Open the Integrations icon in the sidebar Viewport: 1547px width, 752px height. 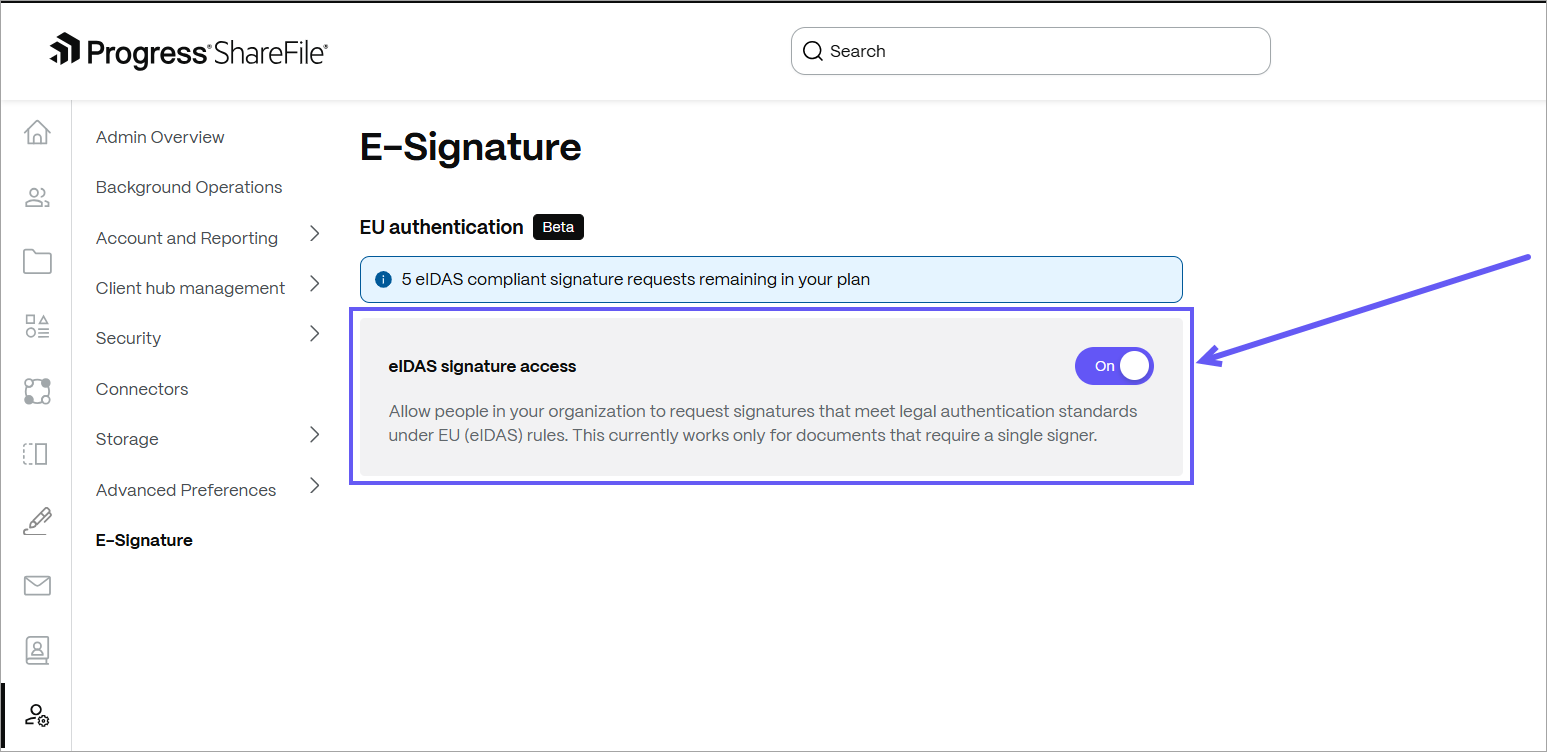coord(36,391)
